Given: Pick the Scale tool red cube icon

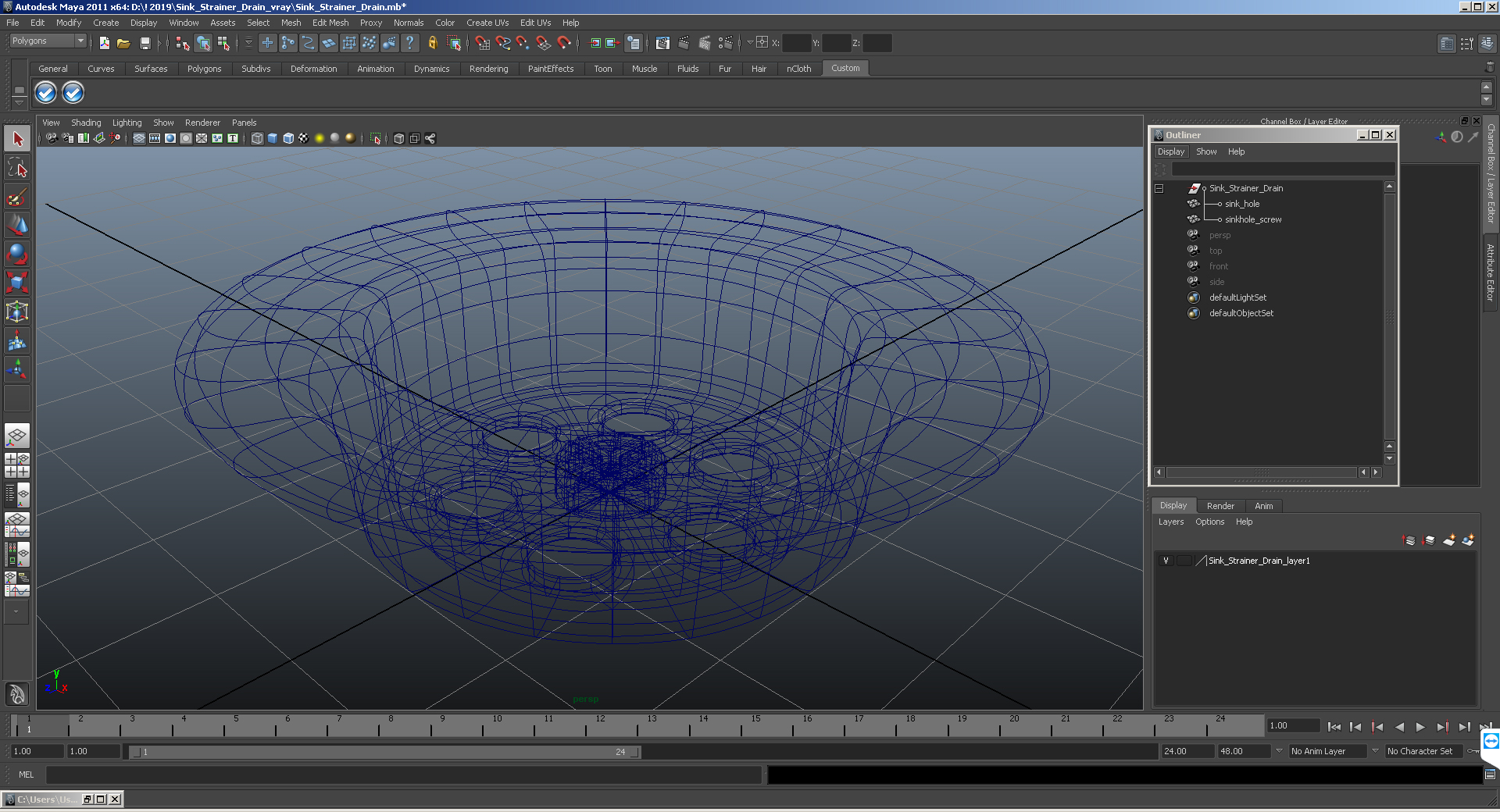Looking at the screenshot, I should [17, 282].
